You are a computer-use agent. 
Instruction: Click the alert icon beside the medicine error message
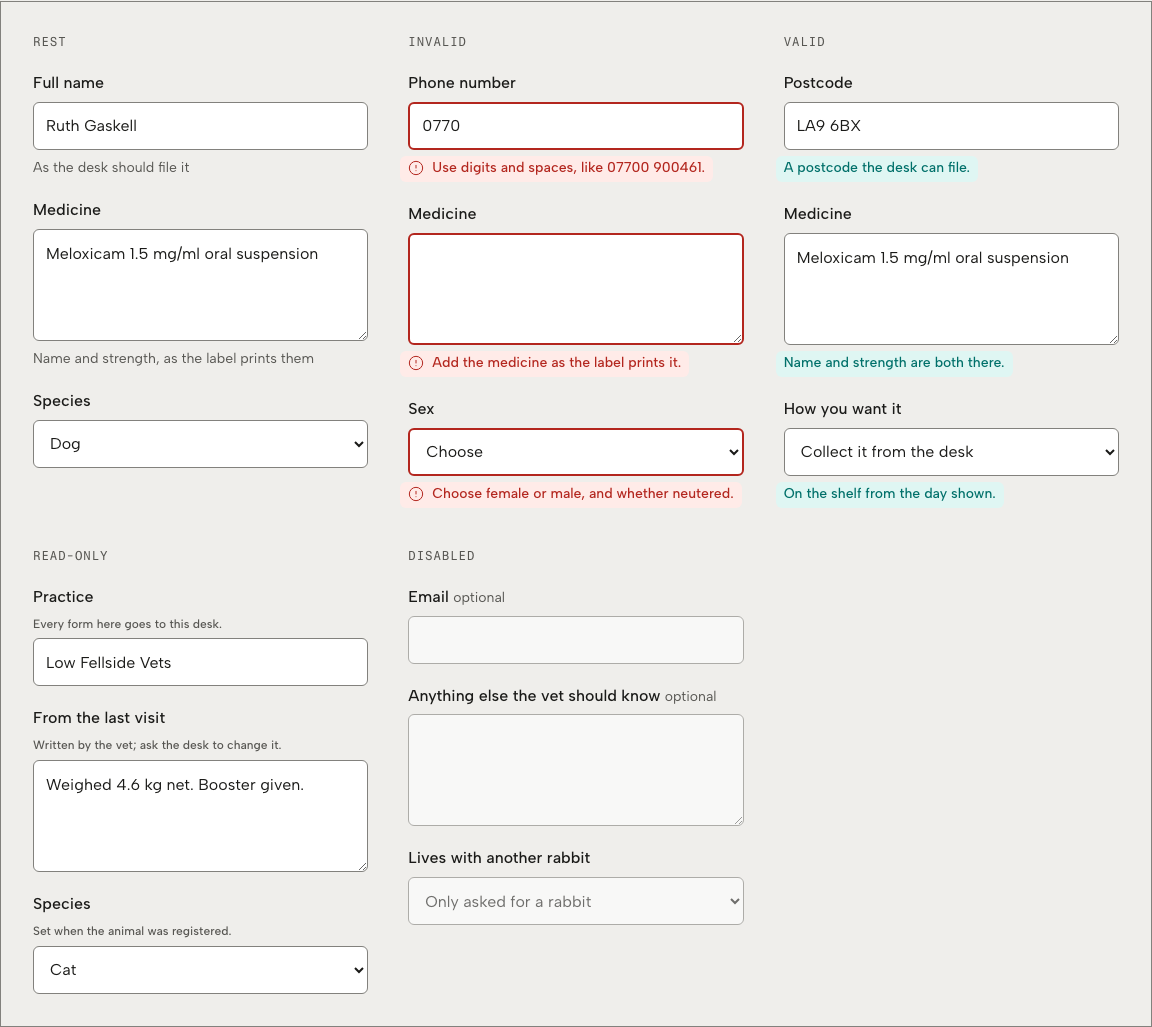(x=416, y=363)
